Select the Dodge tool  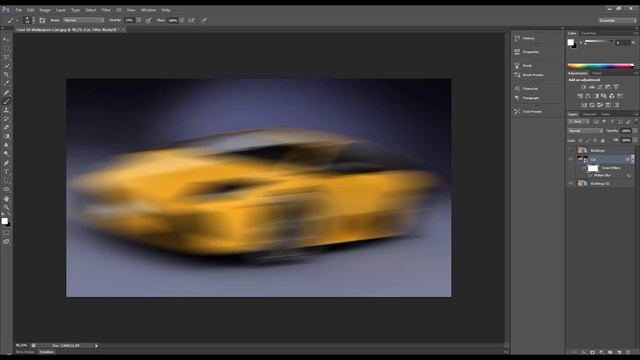pyautogui.click(x=6, y=154)
